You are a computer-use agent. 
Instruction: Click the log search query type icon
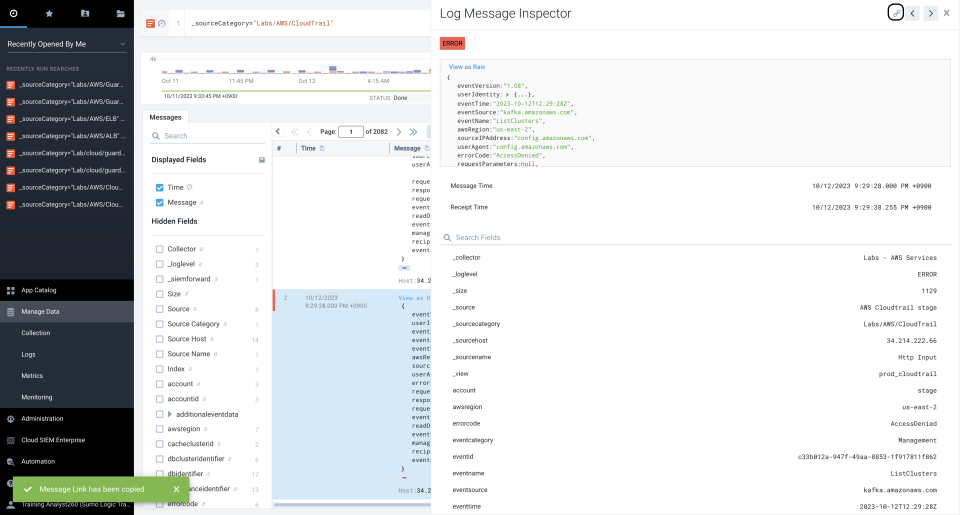coord(150,23)
